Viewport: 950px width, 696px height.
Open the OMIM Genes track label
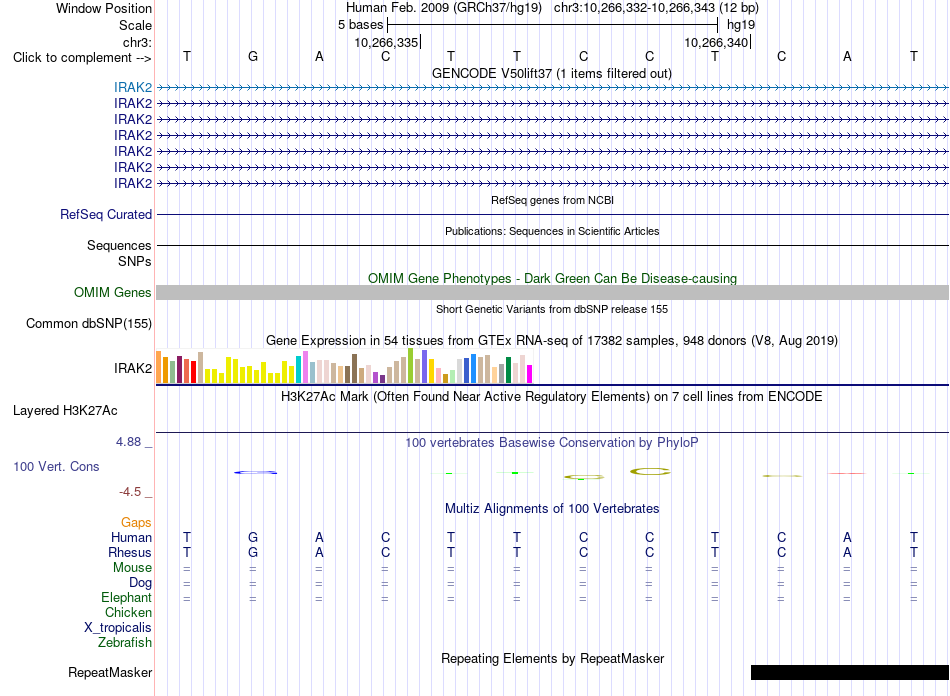click(x=113, y=293)
